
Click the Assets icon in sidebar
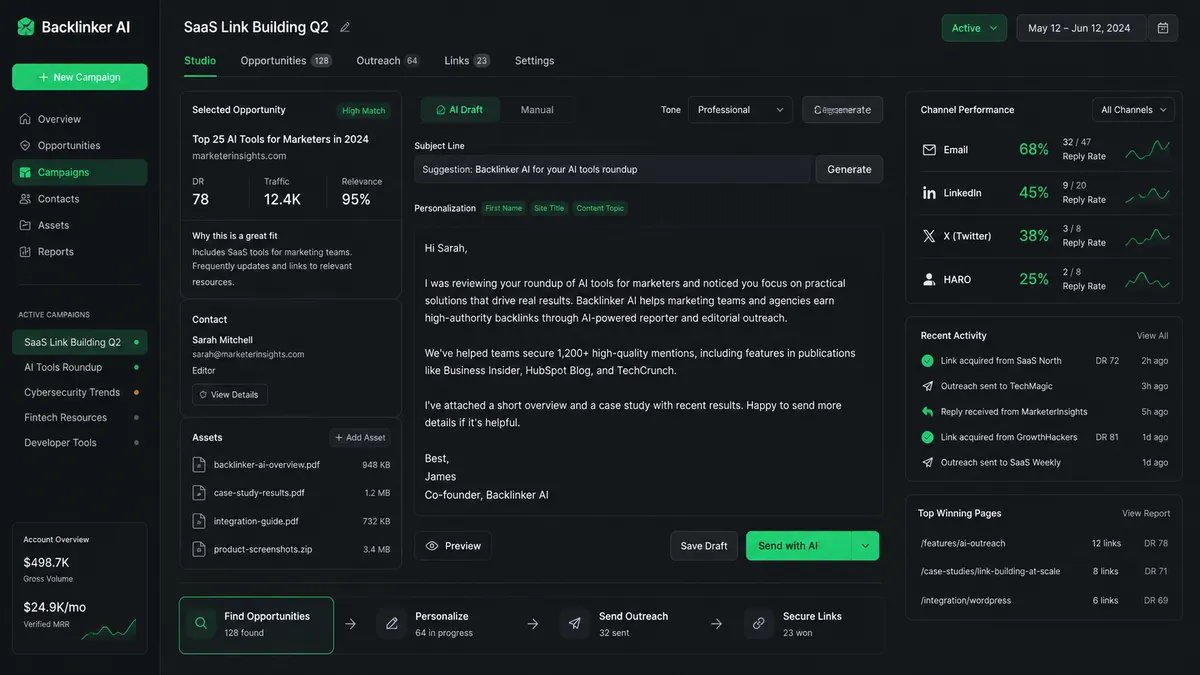[x=25, y=225]
